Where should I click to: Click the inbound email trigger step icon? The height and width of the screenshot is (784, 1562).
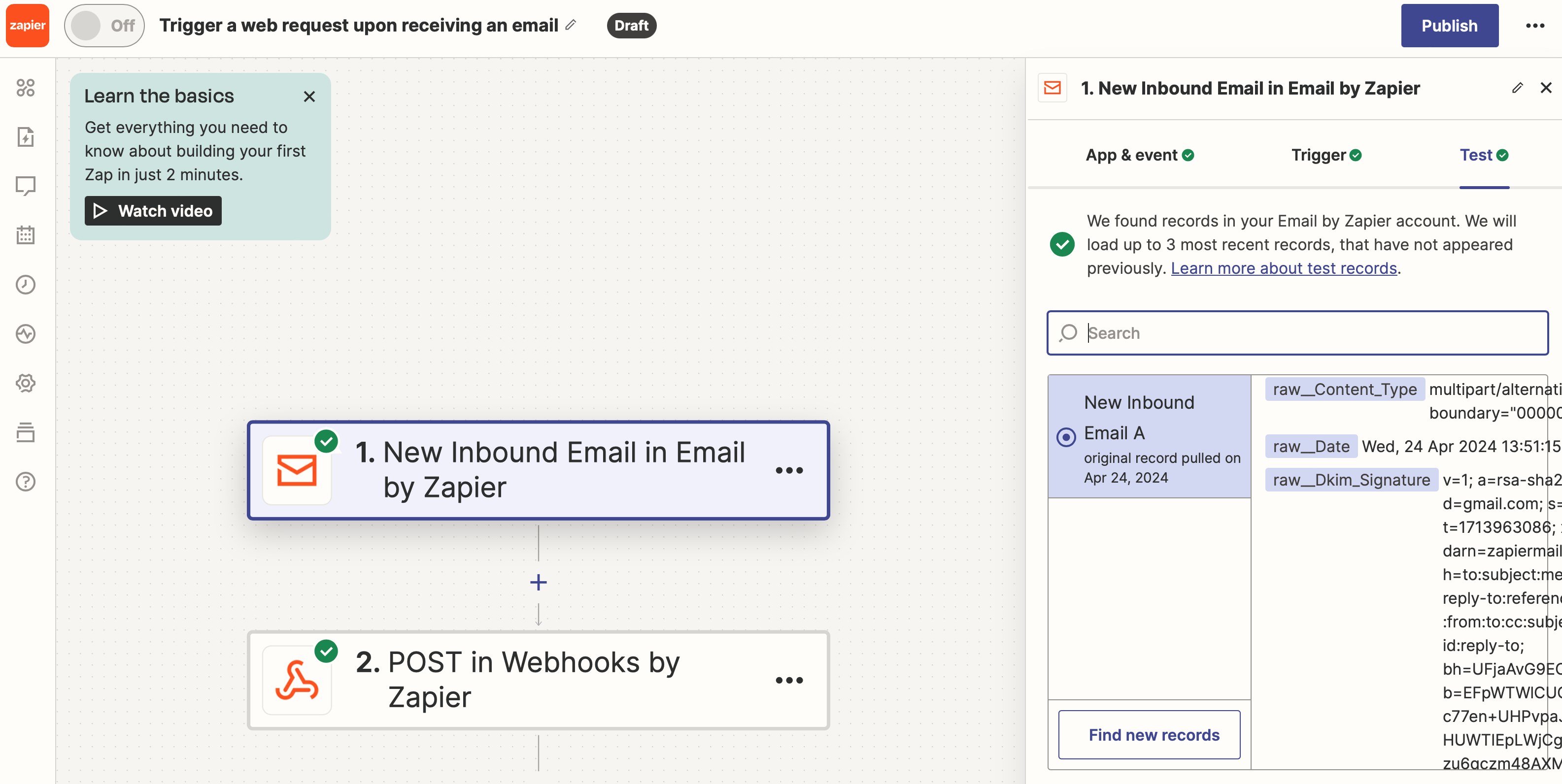click(x=299, y=469)
